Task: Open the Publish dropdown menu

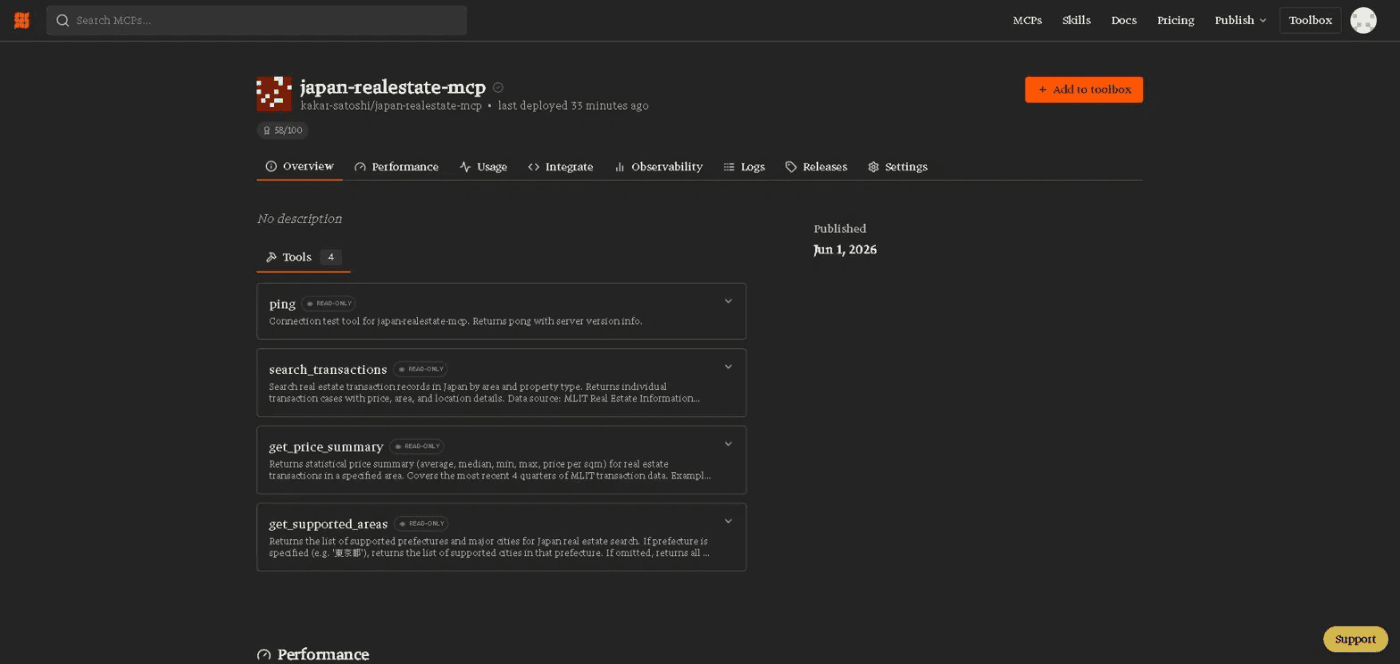Action: point(1240,20)
